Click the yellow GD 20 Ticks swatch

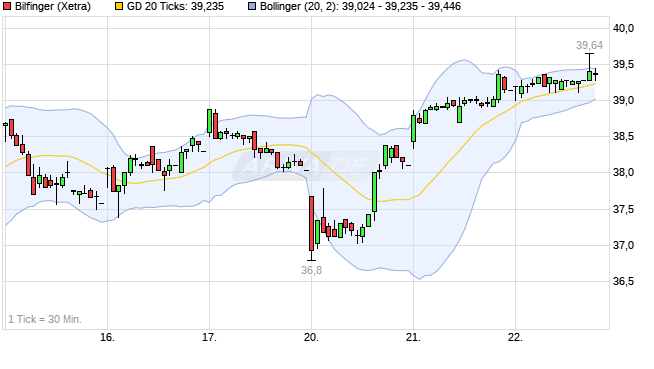pyautogui.click(x=119, y=6)
